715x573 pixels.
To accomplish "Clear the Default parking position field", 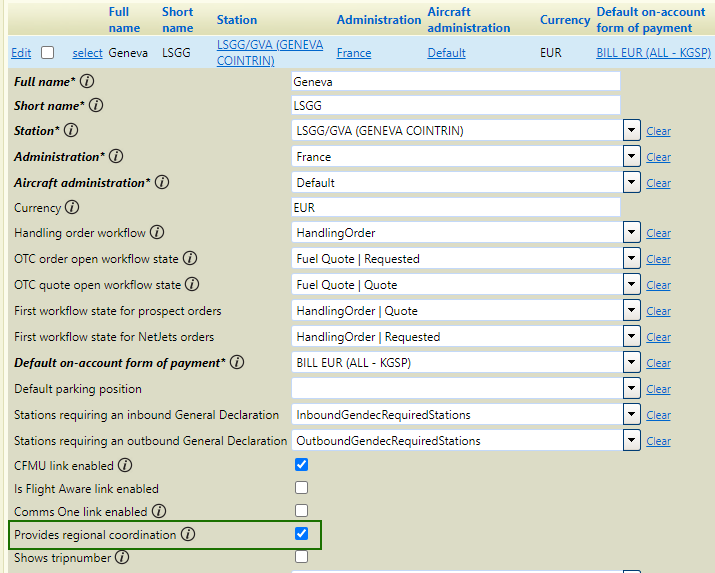I will pos(658,389).
